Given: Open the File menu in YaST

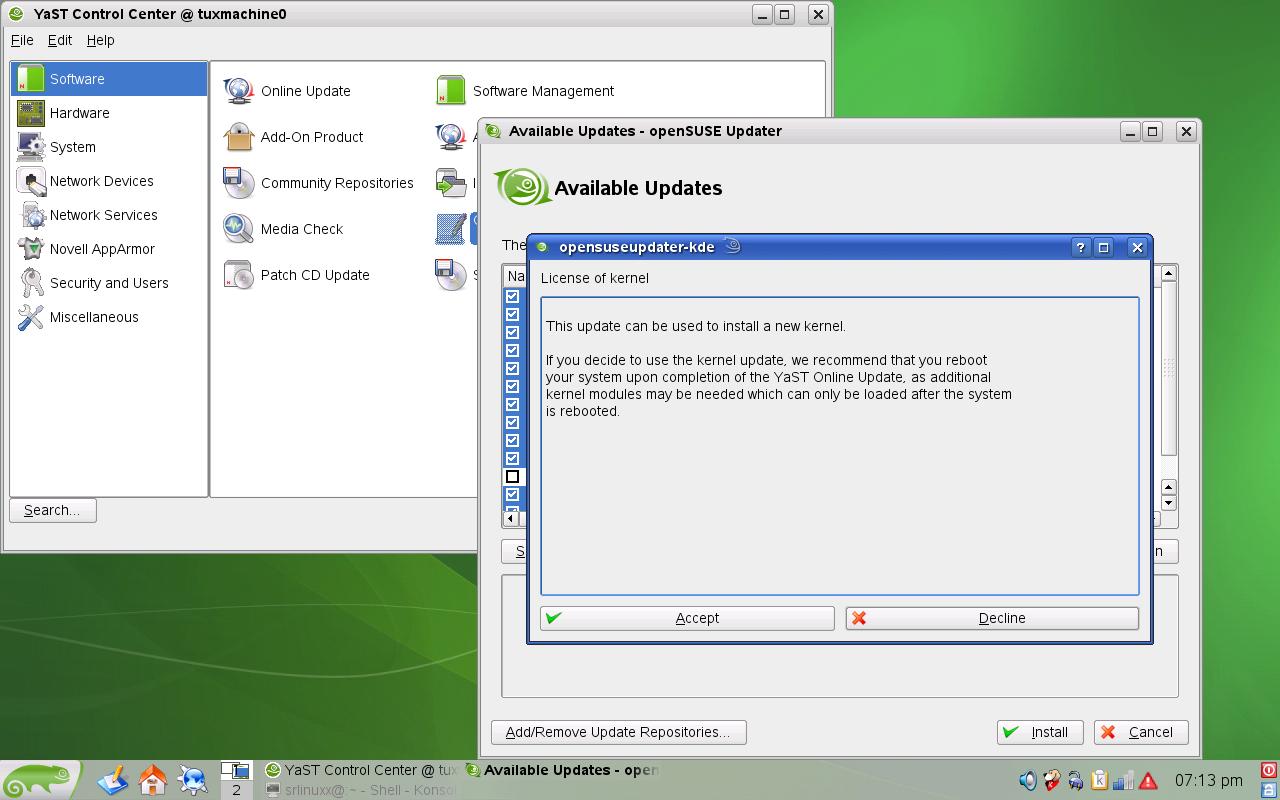Looking at the screenshot, I should (22, 40).
